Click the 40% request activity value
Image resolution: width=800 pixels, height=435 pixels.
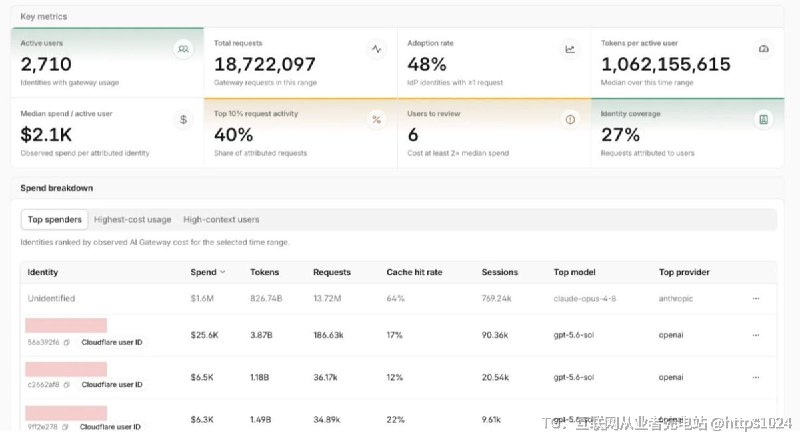pyautogui.click(x=233, y=135)
